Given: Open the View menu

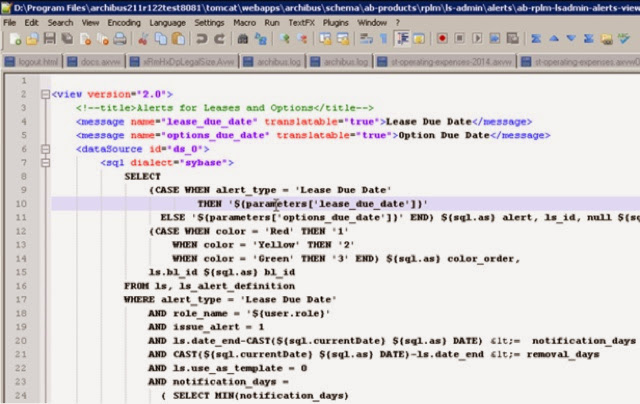Looking at the screenshot, I should pos(90,23).
